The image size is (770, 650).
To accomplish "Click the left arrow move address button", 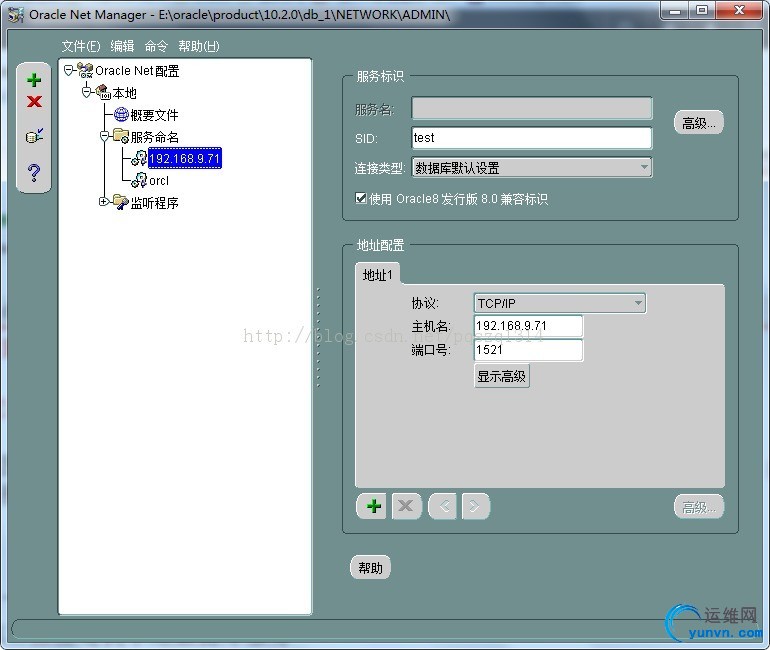I will (443, 506).
